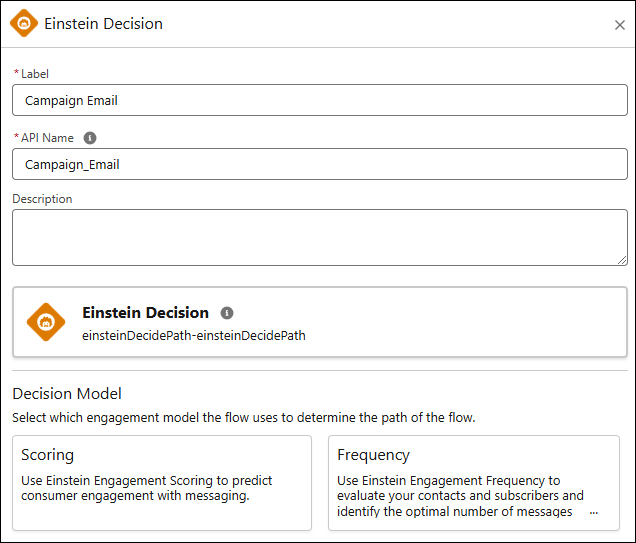Select the Scoring decision model
This screenshot has width=636, height=543.
[x=162, y=483]
